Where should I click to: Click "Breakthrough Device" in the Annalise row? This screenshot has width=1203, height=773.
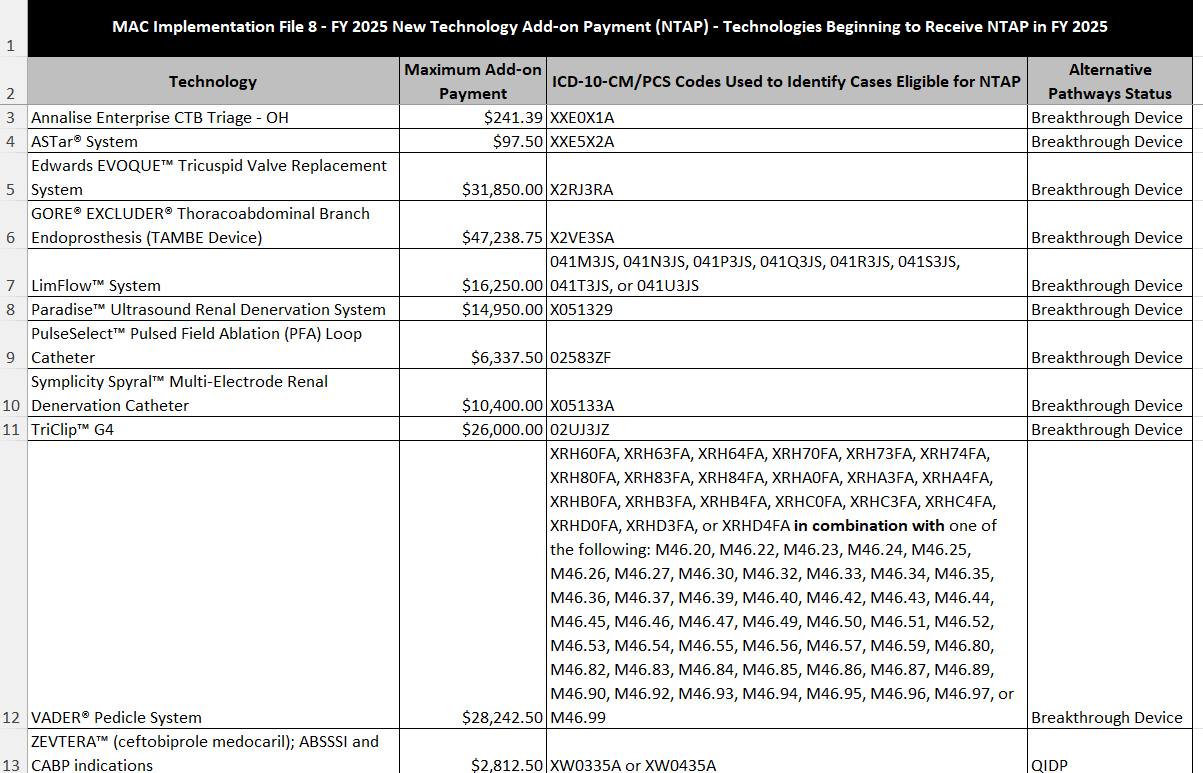pos(1107,117)
